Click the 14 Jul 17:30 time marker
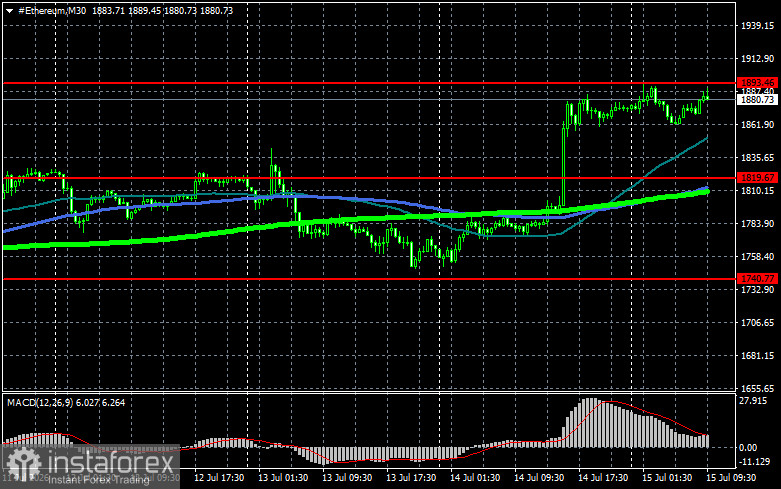This screenshot has height=489, width=781. pos(603,478)
